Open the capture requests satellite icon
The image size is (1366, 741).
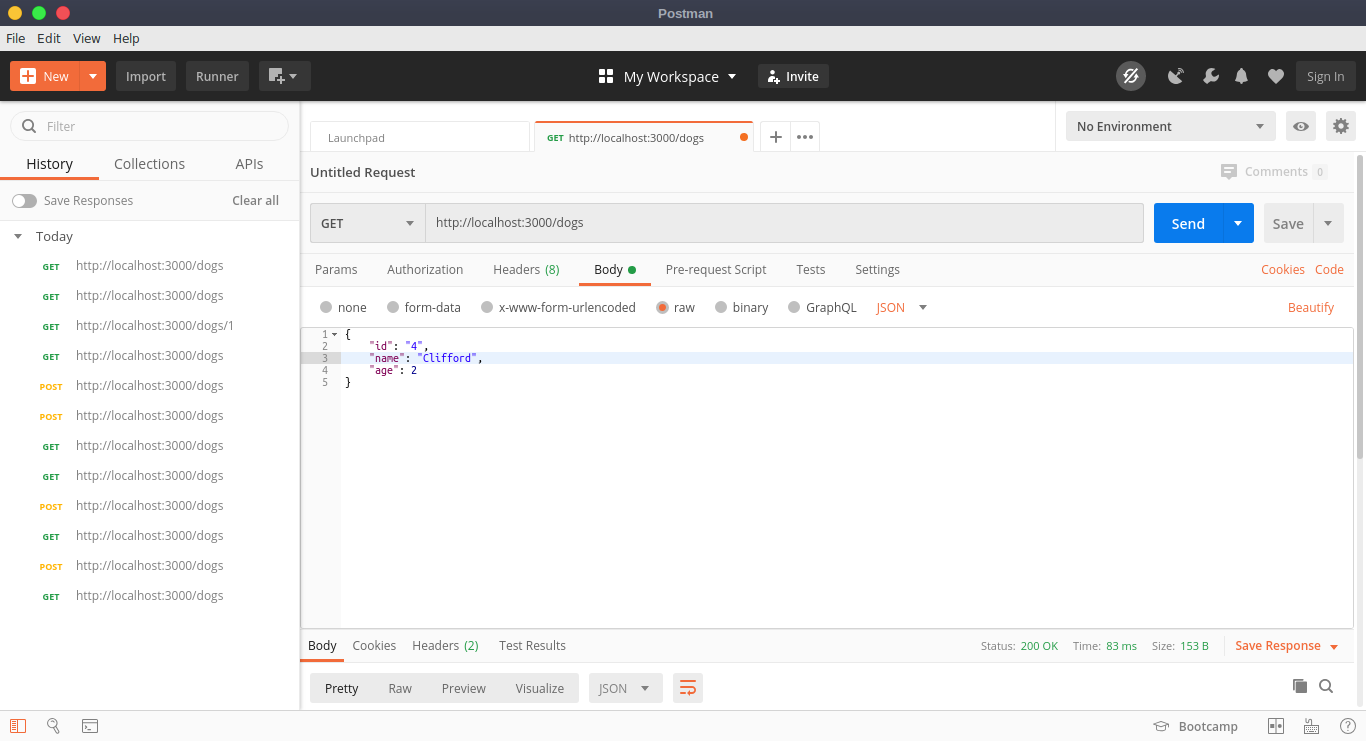tap(1176, 76)
